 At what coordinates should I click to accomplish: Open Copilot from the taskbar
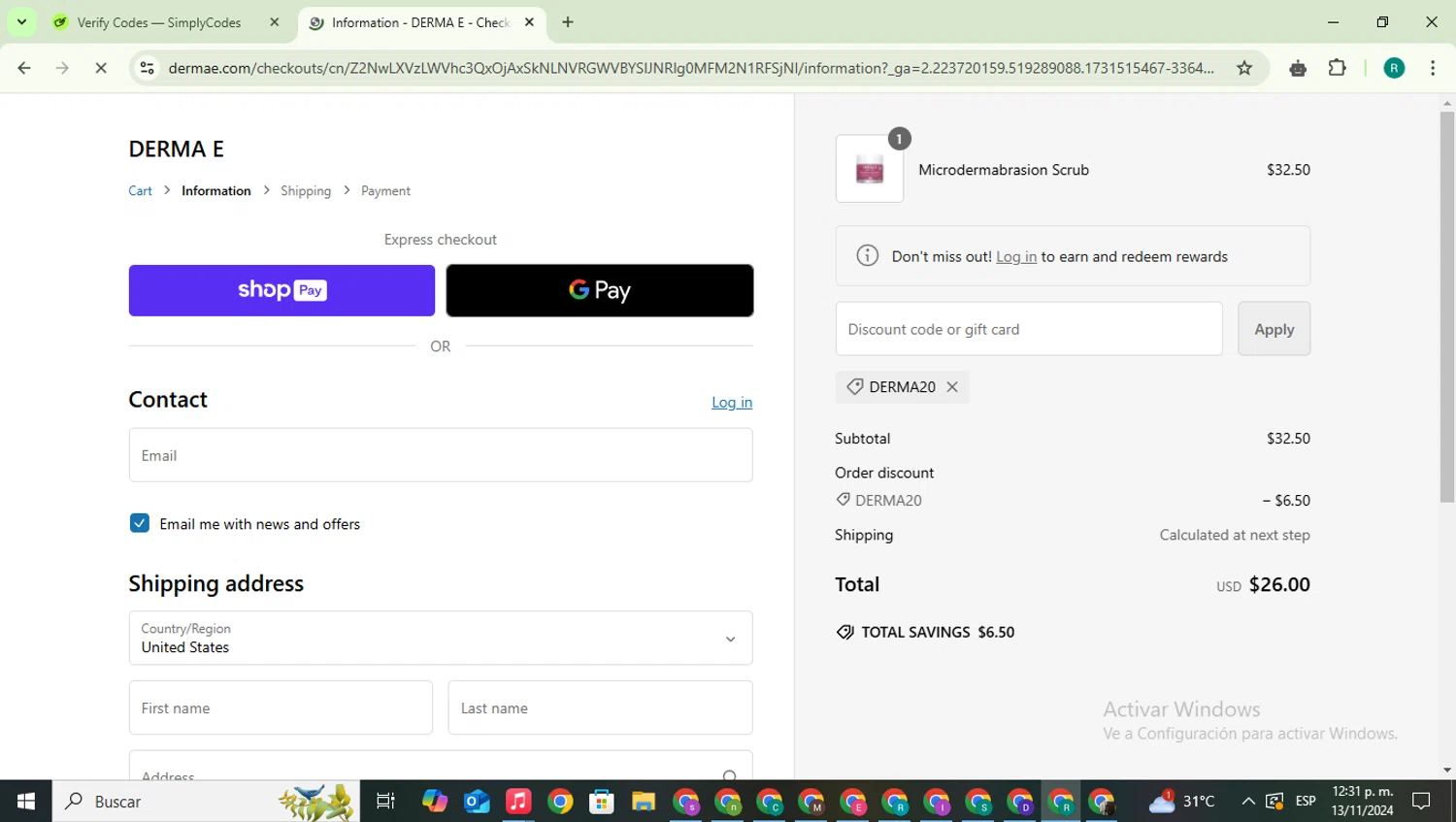click(x=435, y=801)
